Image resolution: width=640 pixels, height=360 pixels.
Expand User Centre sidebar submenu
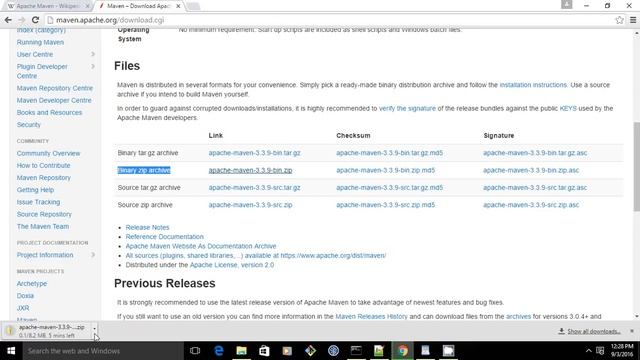(x=93, y=54)
